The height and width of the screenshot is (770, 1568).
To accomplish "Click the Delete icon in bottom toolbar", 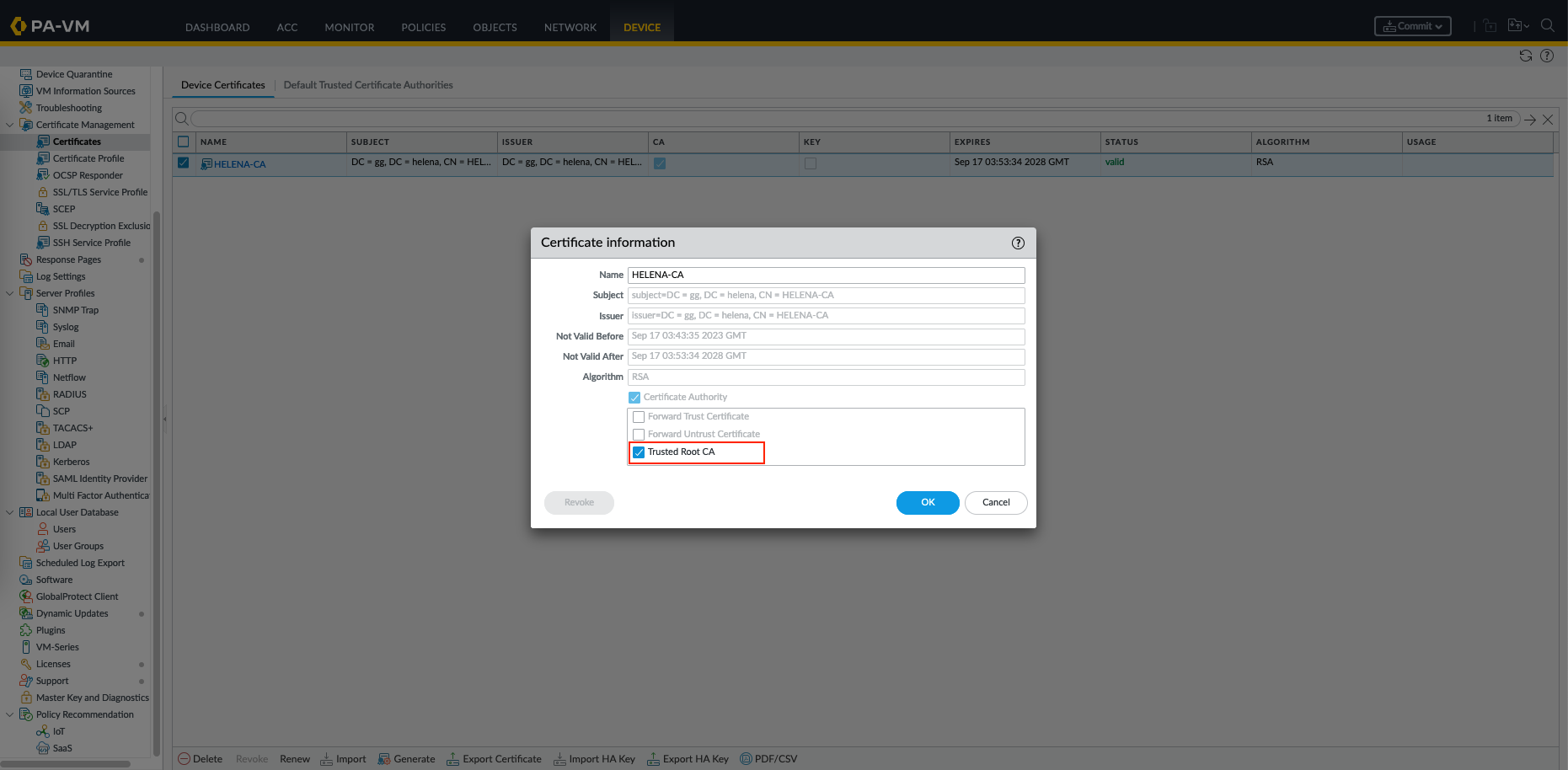I will pyautogui.click(x=185, y=759).
